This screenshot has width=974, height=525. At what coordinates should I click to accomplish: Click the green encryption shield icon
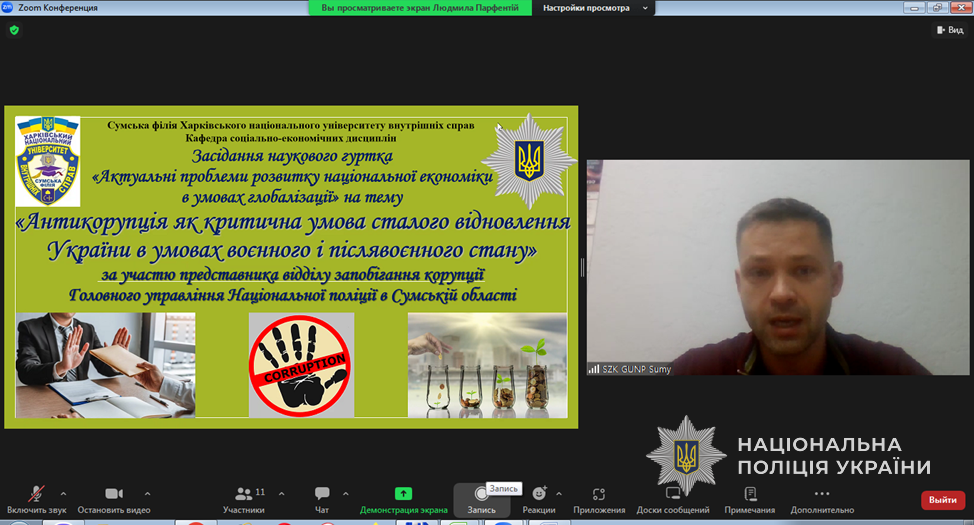(14, 30)
